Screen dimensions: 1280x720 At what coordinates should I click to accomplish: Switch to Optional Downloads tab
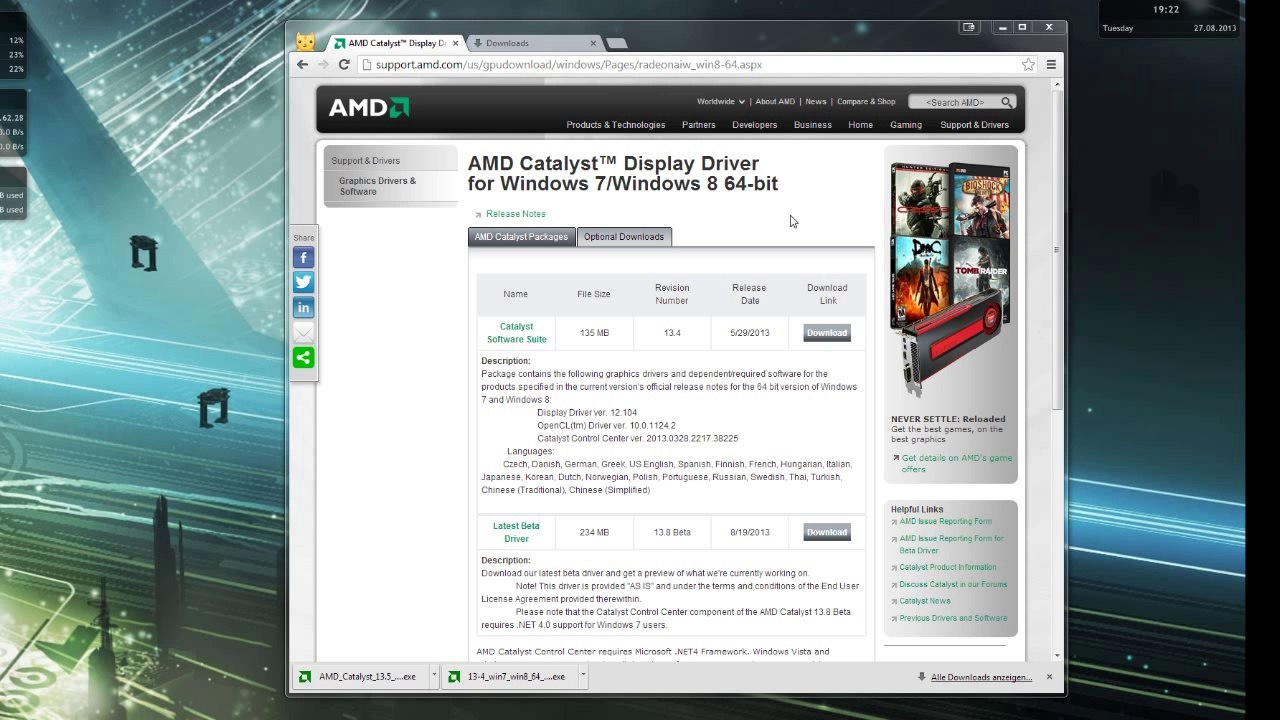coord(624,237)
